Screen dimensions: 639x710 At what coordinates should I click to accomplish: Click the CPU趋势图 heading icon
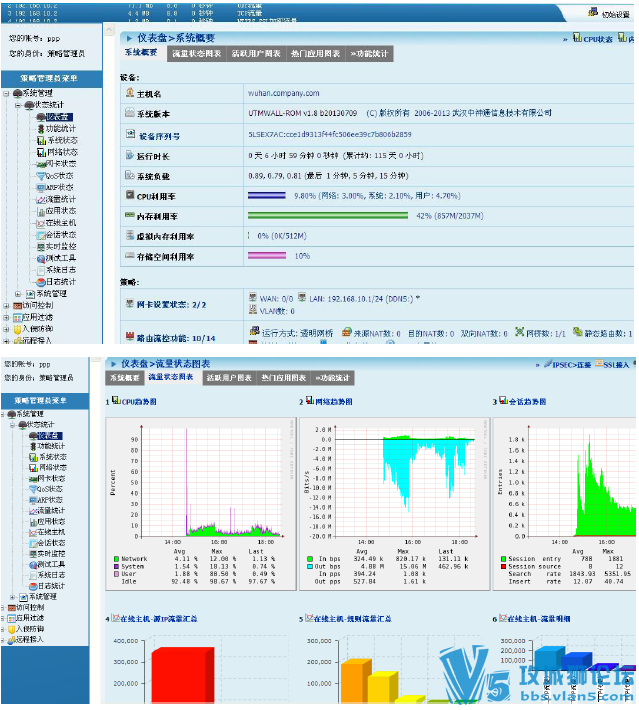(x=116, y=400)
